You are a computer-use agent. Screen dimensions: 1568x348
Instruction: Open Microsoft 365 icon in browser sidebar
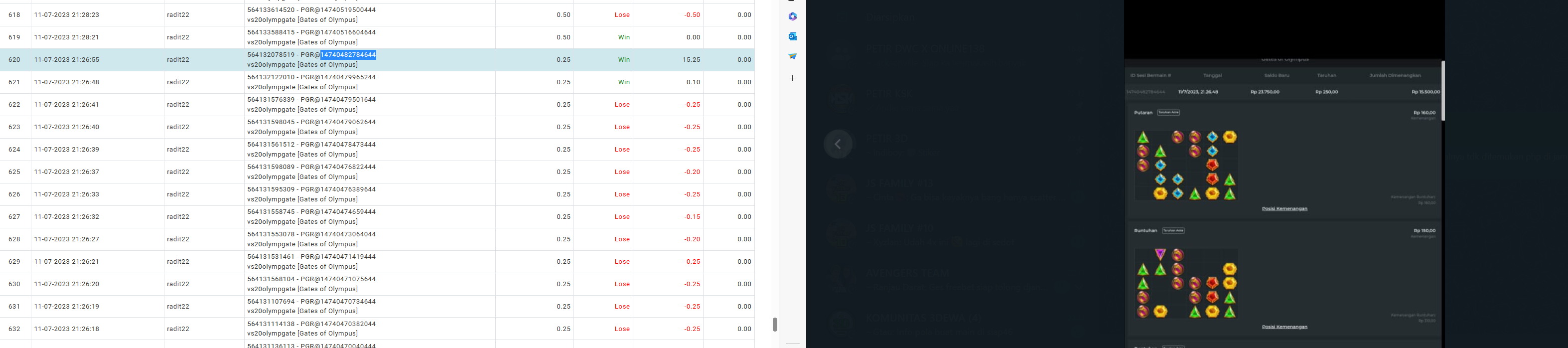(x=793, y=16)
